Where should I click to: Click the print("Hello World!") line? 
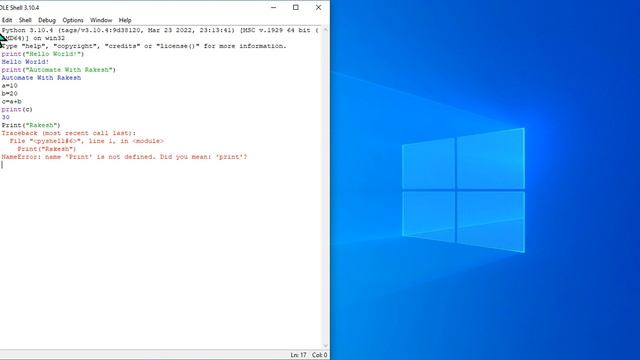click(x=42, y=54)
